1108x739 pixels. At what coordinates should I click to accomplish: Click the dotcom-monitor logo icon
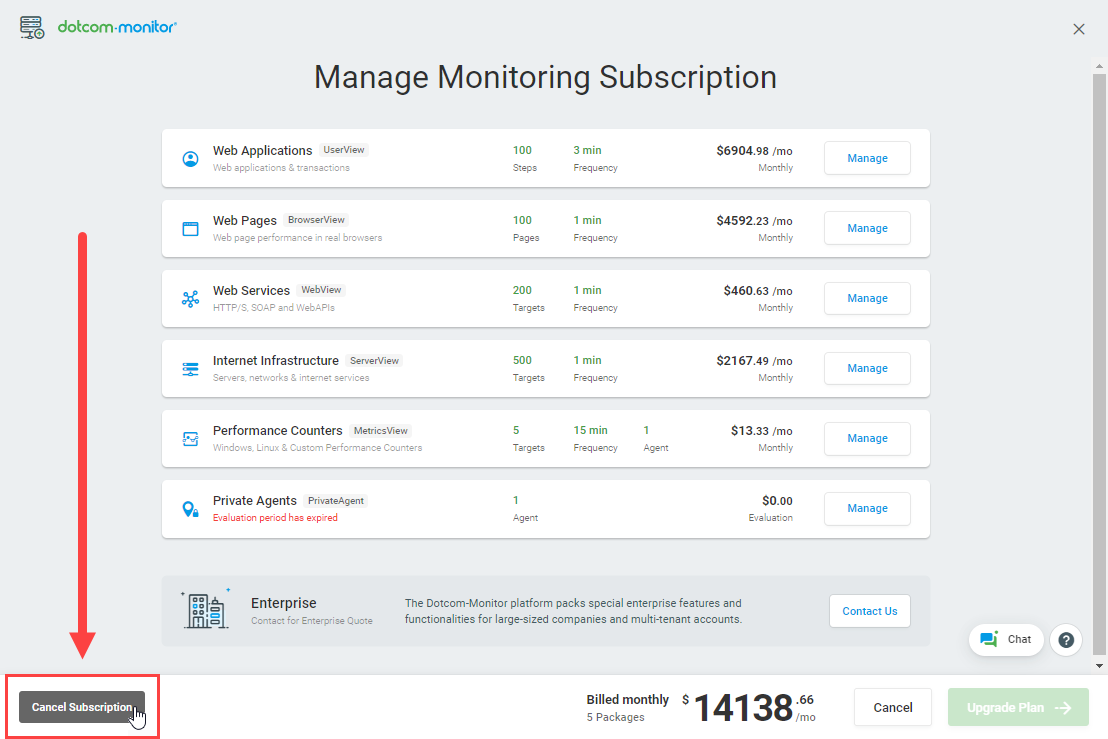point(32,28)
